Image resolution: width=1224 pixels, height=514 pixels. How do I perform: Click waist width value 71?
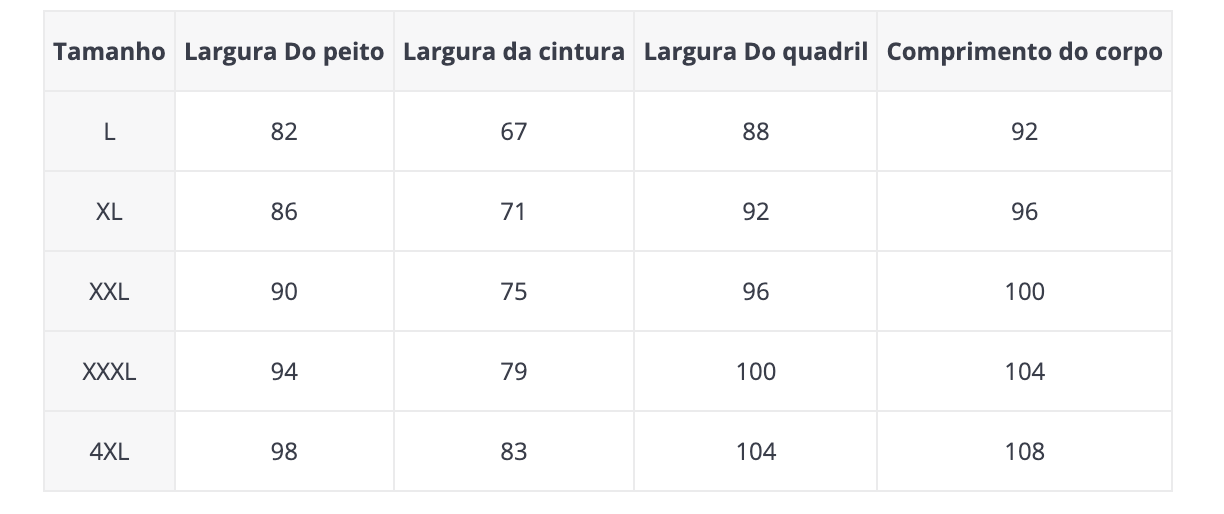coord(514,212)
